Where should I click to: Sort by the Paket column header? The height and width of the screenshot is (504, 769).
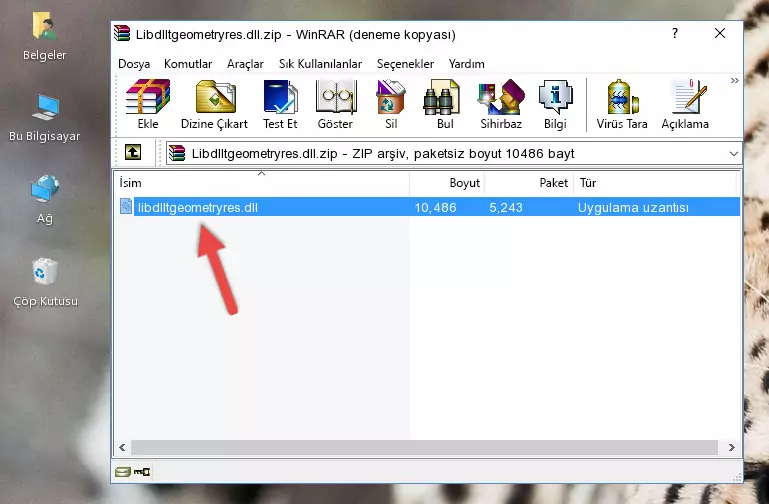pos(529,183)
